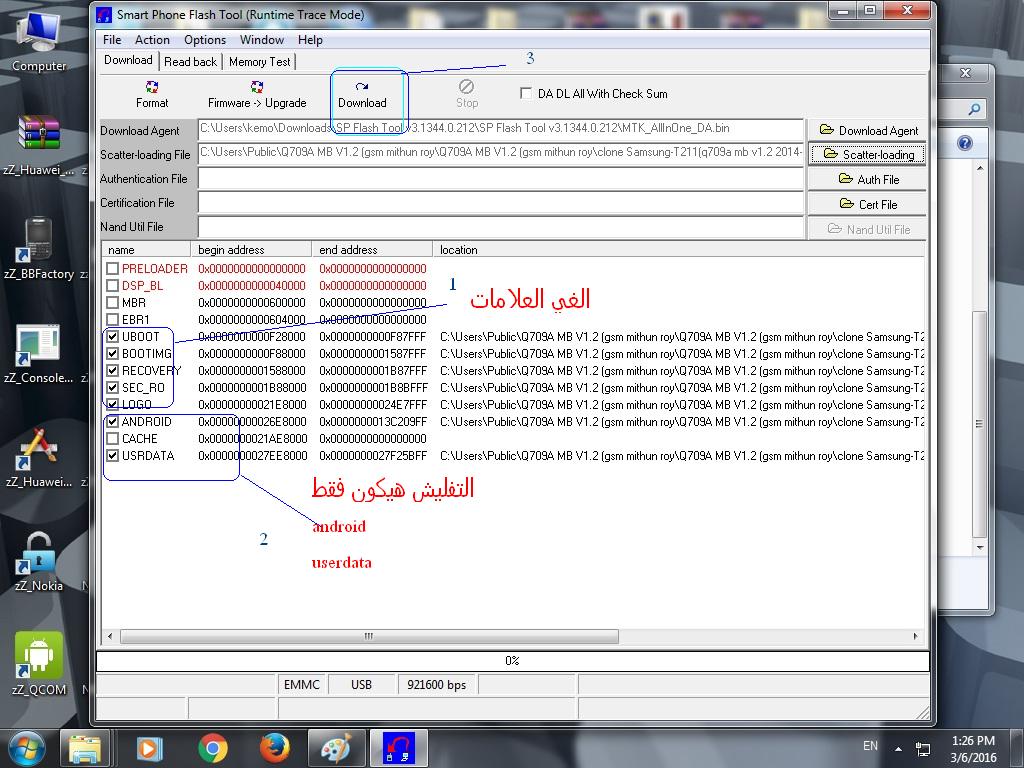
Task: Check the EBR1 partition checkbox
Action: point(112,319)
